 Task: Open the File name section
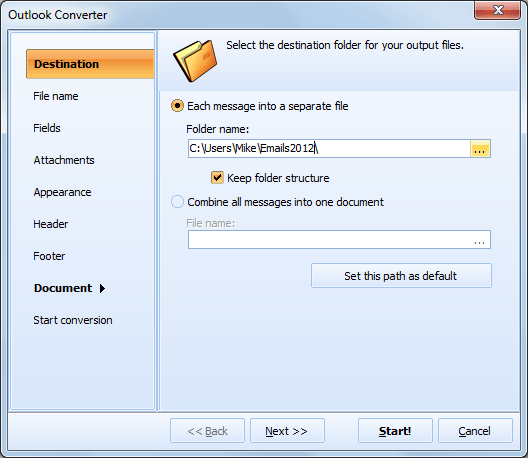coord(56,96)
